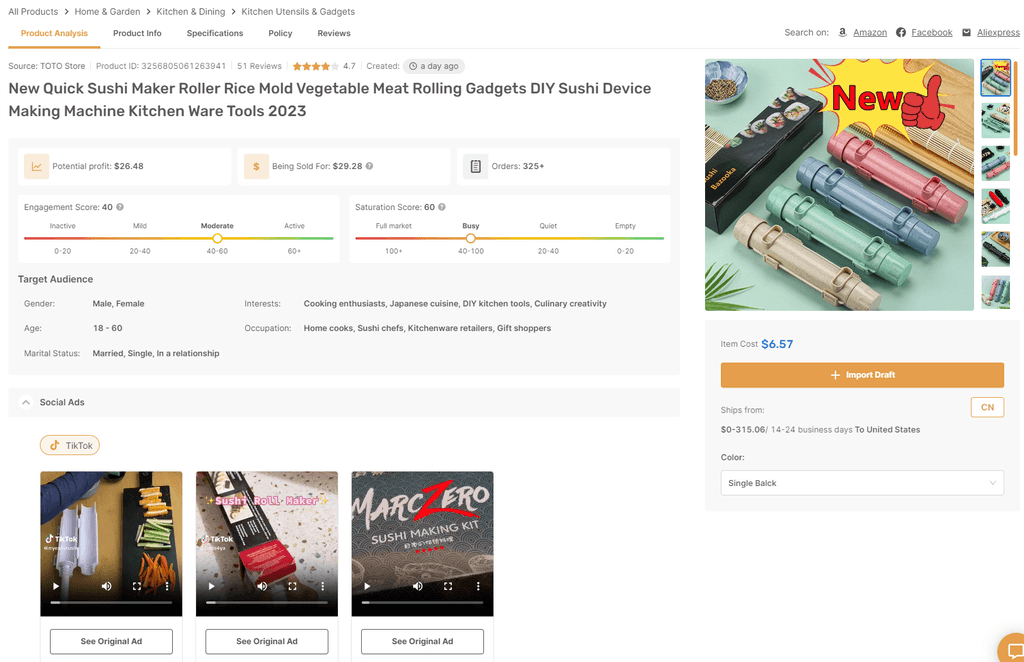Click All Products breadcrumb
This screenshot has height=662, width=1024.
click(x=33, y=12)
